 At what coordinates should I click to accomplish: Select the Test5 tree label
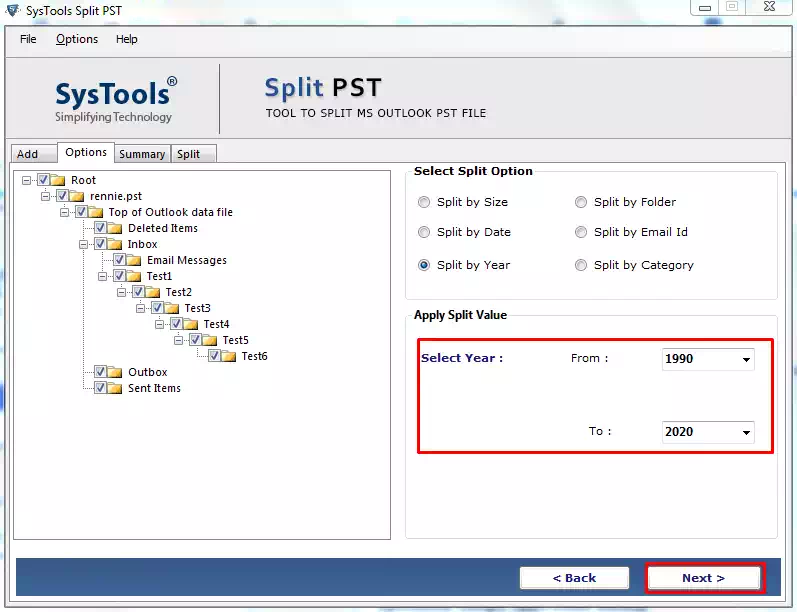(235, 340)
